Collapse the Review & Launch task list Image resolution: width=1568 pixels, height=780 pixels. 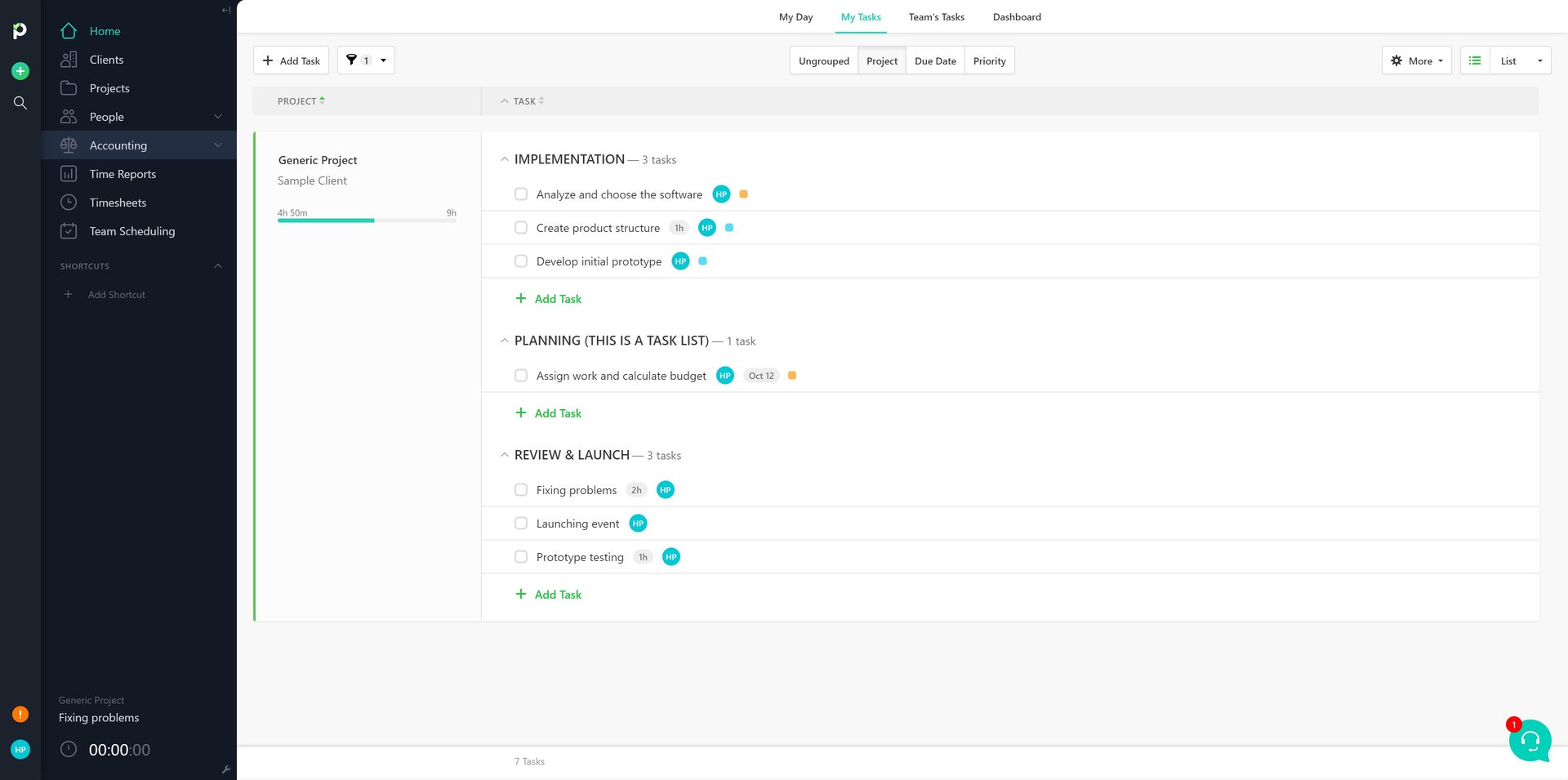[x=505, y=456]
